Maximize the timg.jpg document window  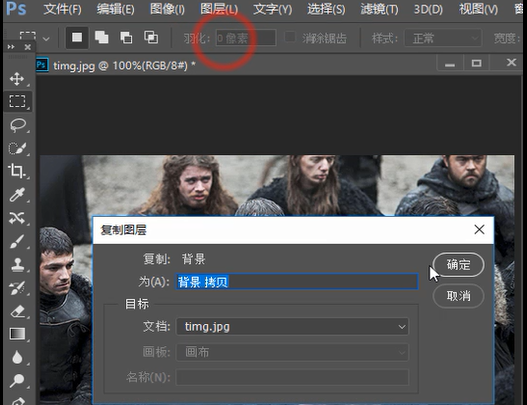pos(476,63)
